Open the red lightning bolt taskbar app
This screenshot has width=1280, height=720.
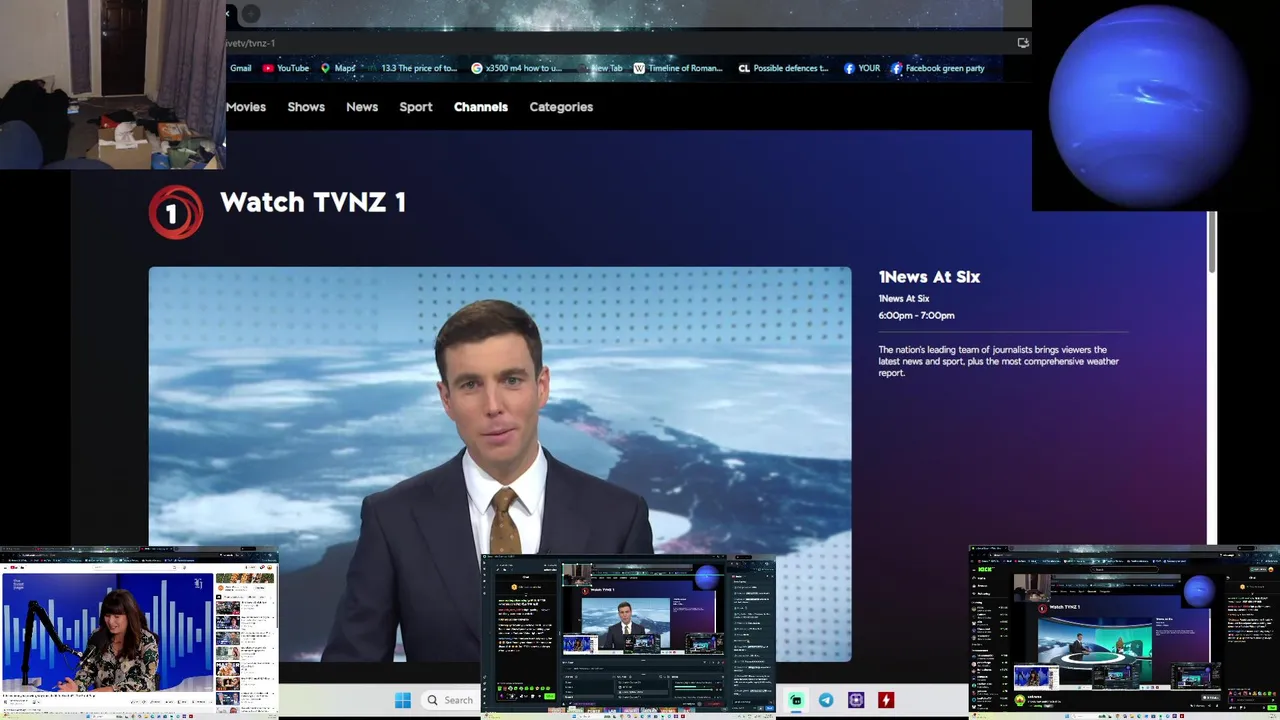[x=886, y=700]
